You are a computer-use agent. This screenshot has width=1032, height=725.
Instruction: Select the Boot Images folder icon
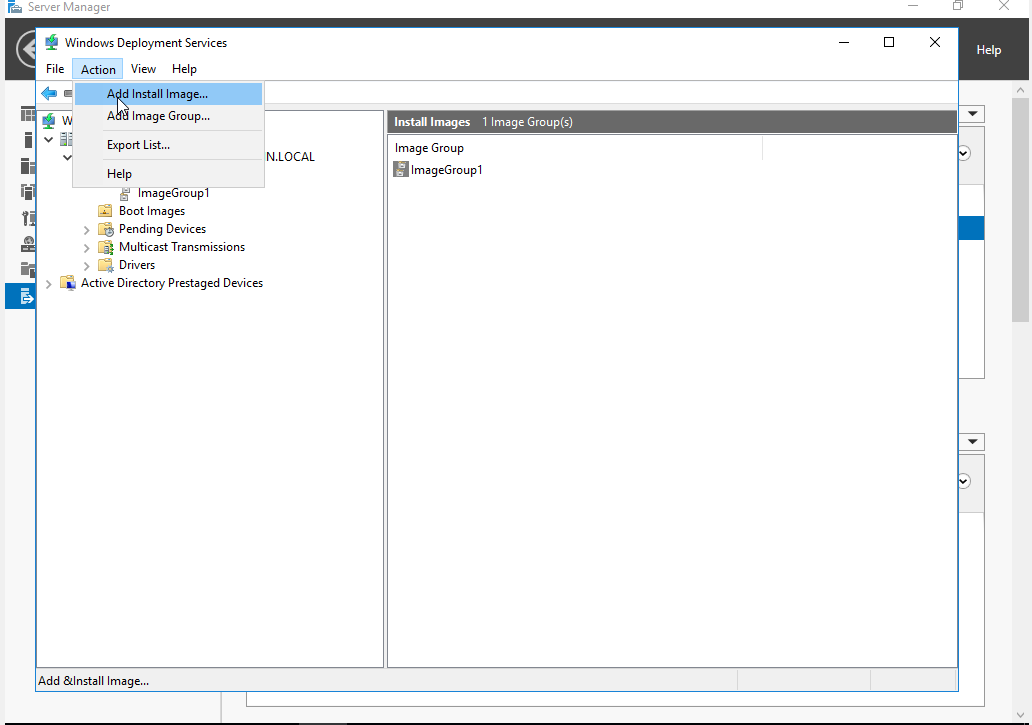106,211
